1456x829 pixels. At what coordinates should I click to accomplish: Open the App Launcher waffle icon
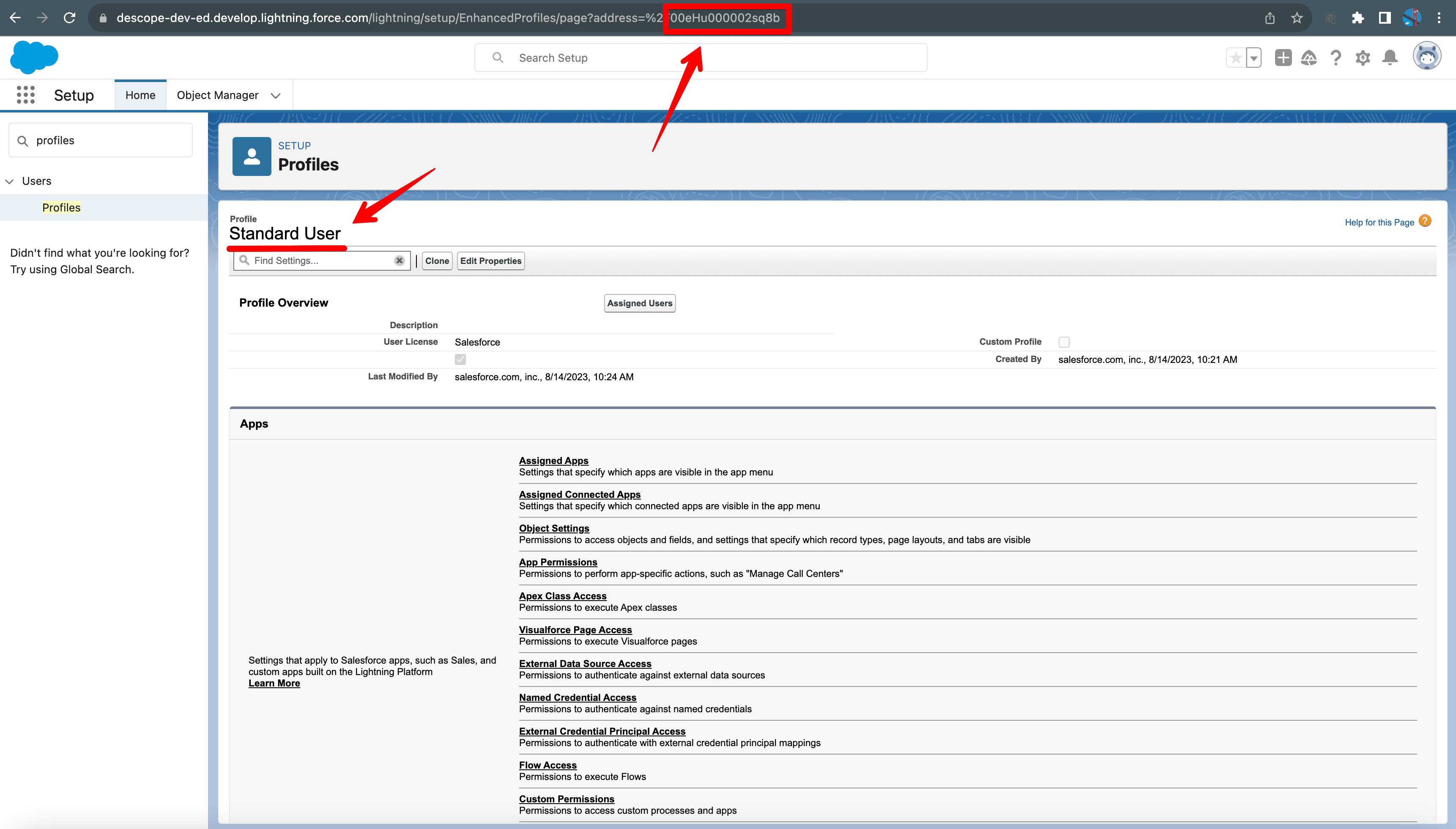tap(25, 94)
